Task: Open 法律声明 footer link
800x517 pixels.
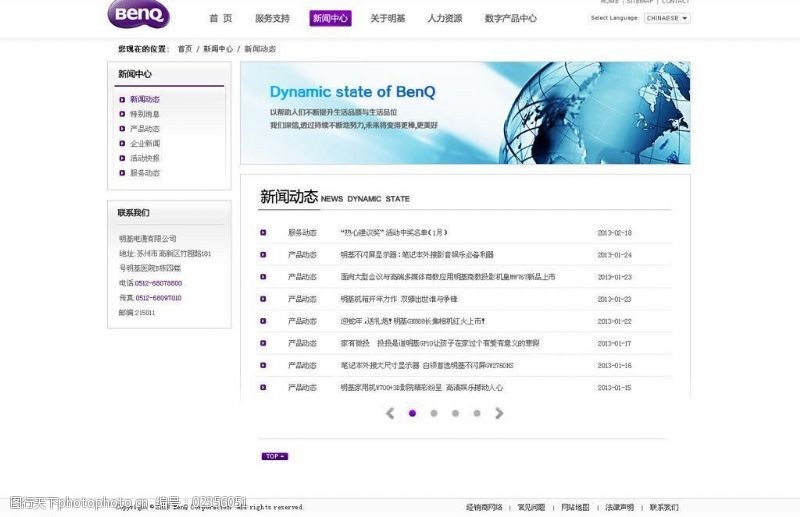Action: tap(619, 507)
